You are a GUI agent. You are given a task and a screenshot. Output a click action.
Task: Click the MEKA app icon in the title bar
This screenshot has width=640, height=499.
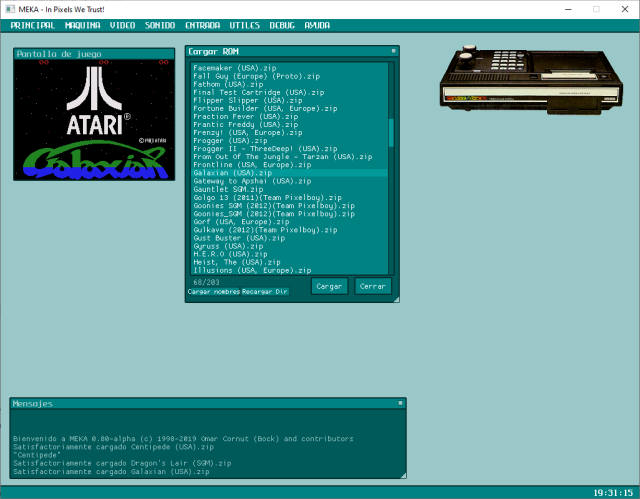10,9
